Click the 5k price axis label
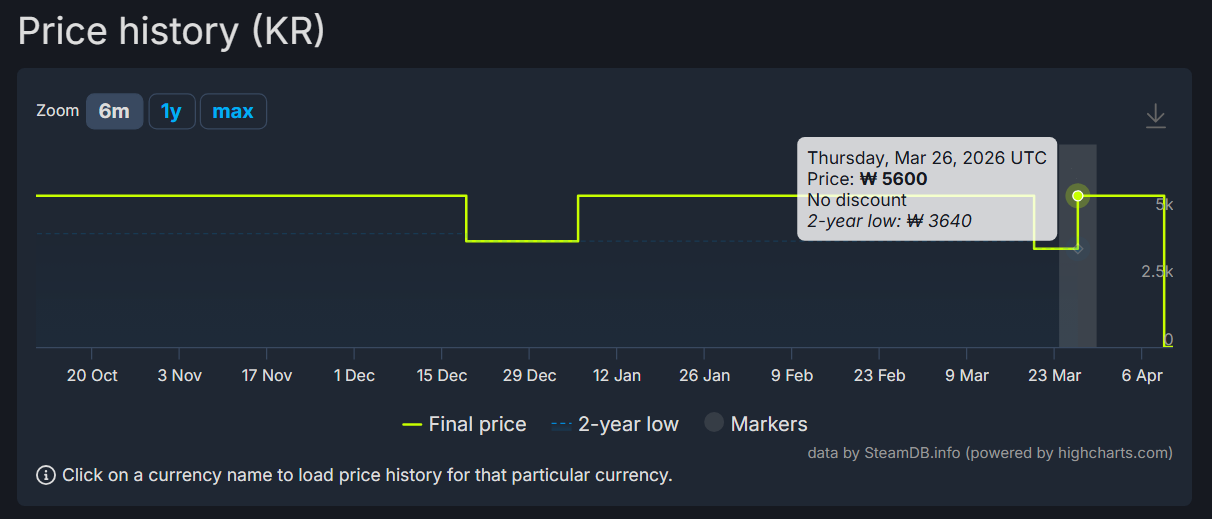This screenshot has height=519, width=1212. point(1164,204)
